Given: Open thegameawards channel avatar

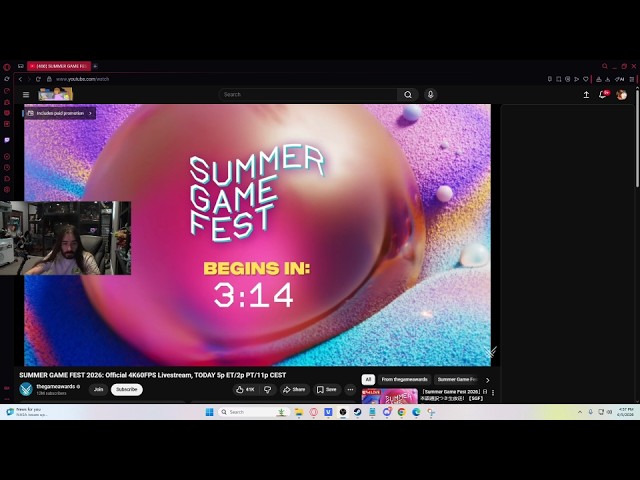Looking at the screenshot, I should click(x=26, y=389).
